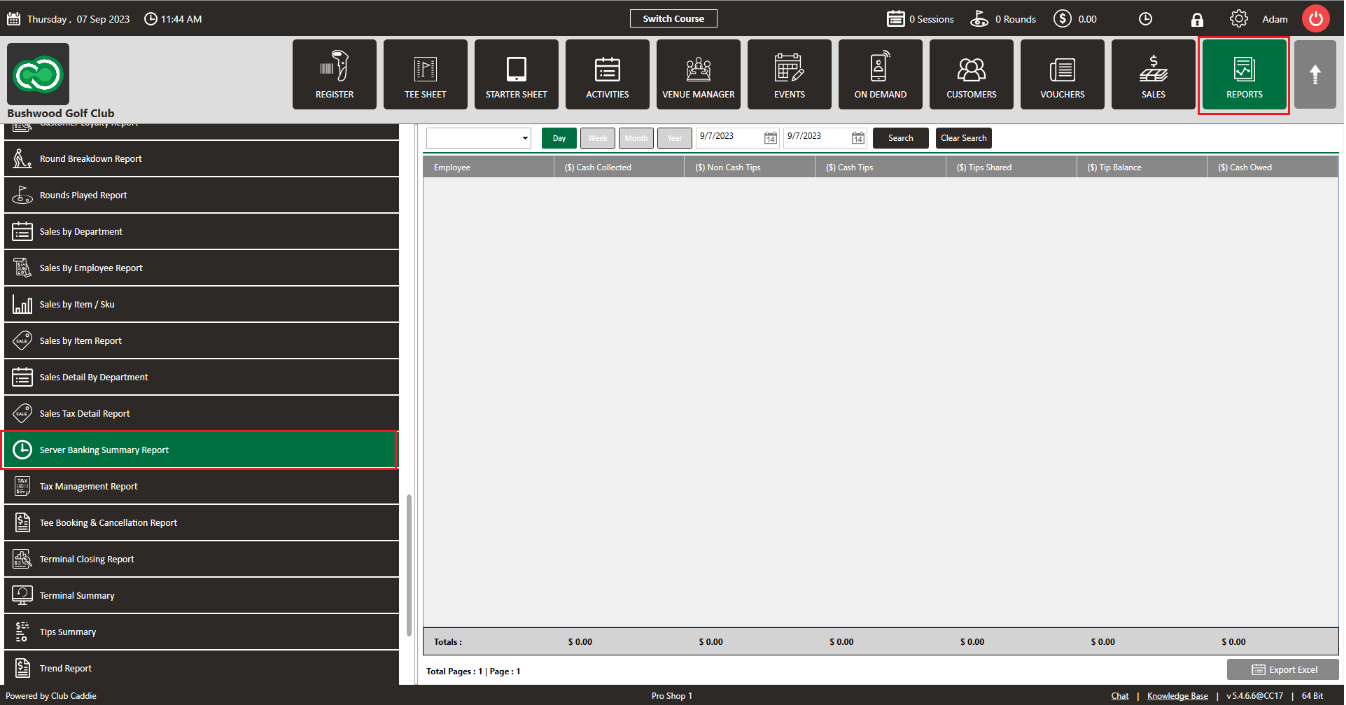Open the Register barcode scanner icon
The image size is (1346, 705).
334,68
